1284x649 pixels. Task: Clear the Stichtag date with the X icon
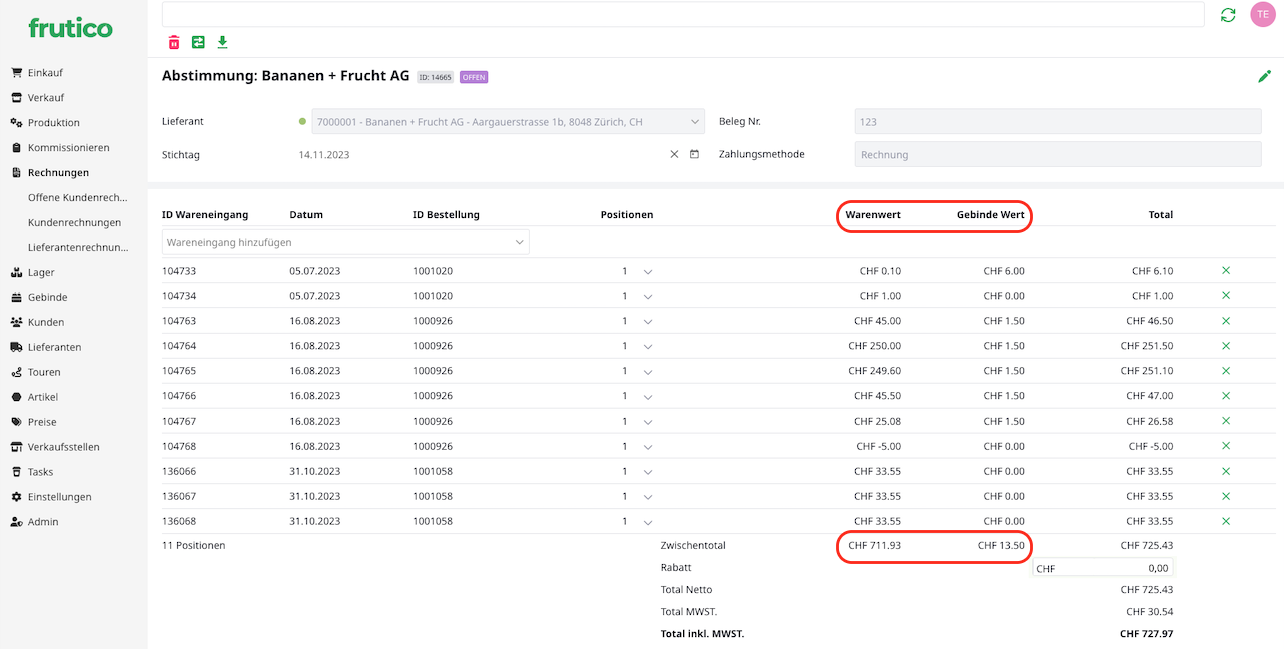[674, 155]
